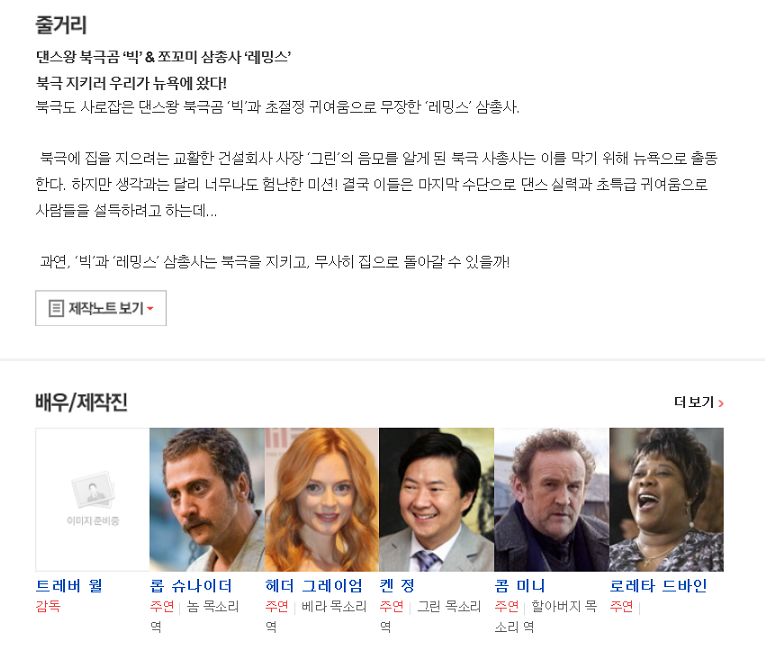
Task: Click the 배우/제작진 section heading
Action: coord(81,403)
